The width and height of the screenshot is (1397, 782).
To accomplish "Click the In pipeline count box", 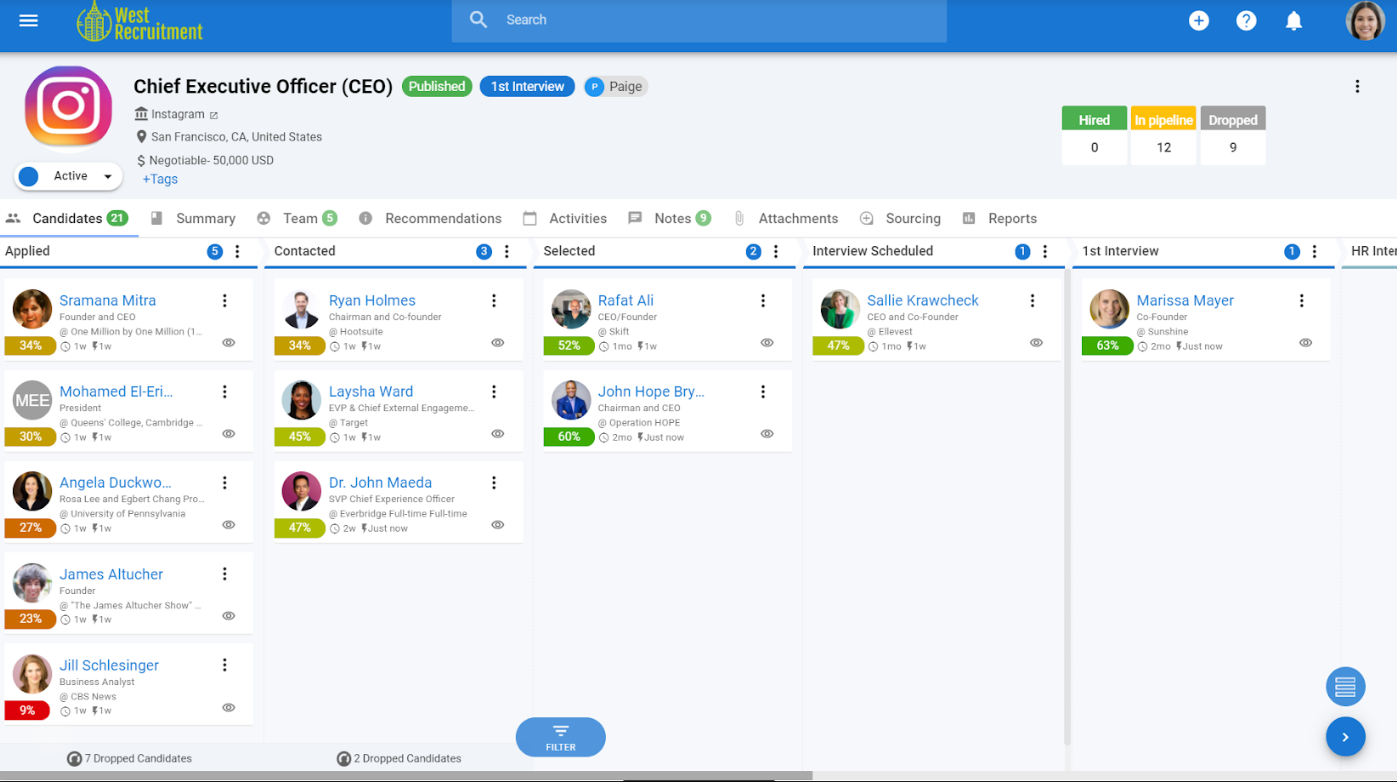I will pos(1163,135).
